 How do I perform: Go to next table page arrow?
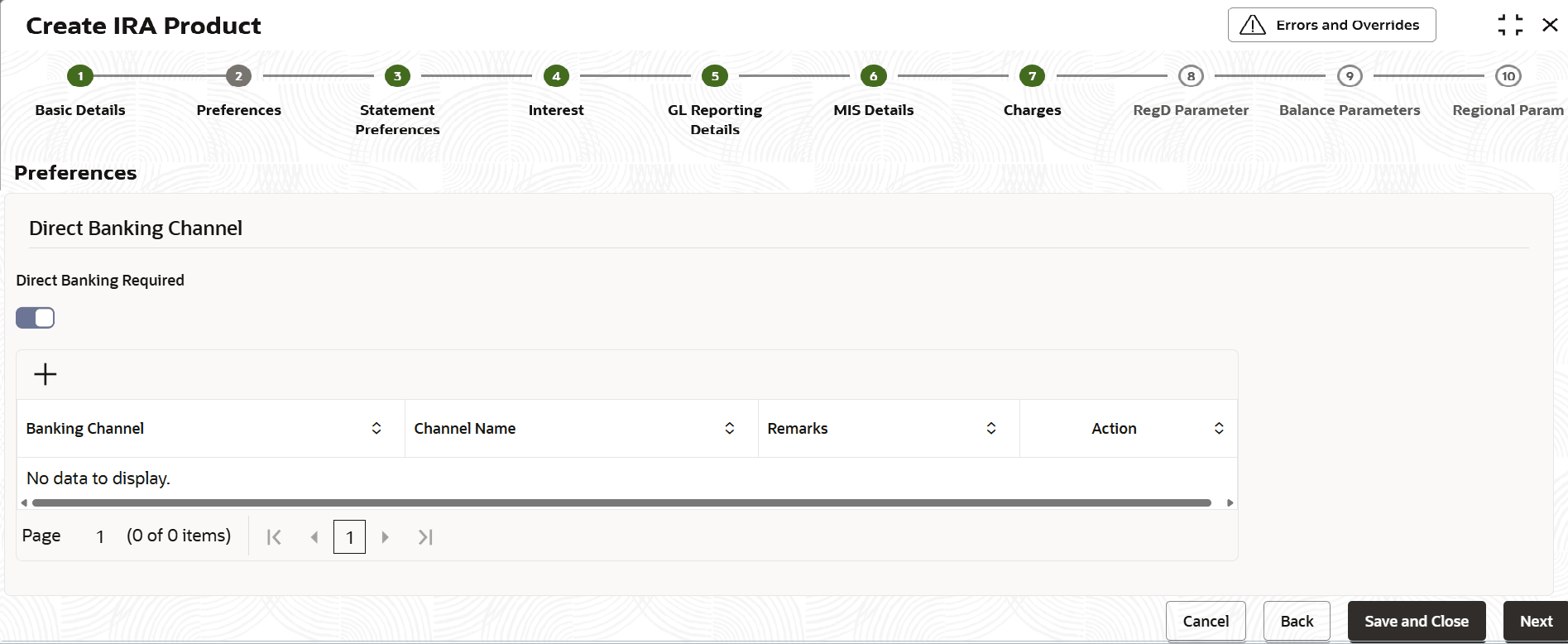pos(385,537)
